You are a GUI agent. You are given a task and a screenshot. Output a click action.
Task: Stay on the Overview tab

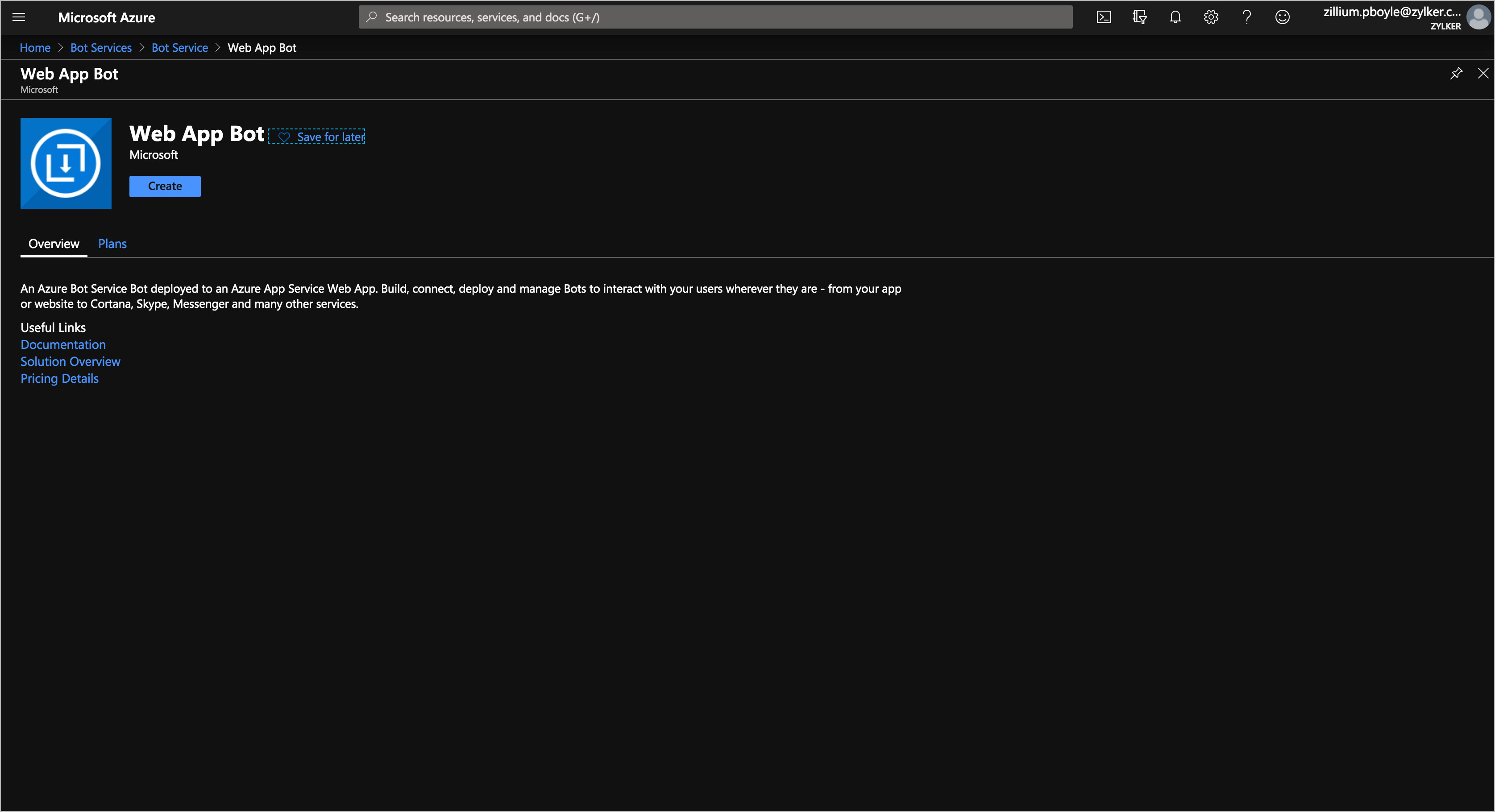tap(54, 243)
